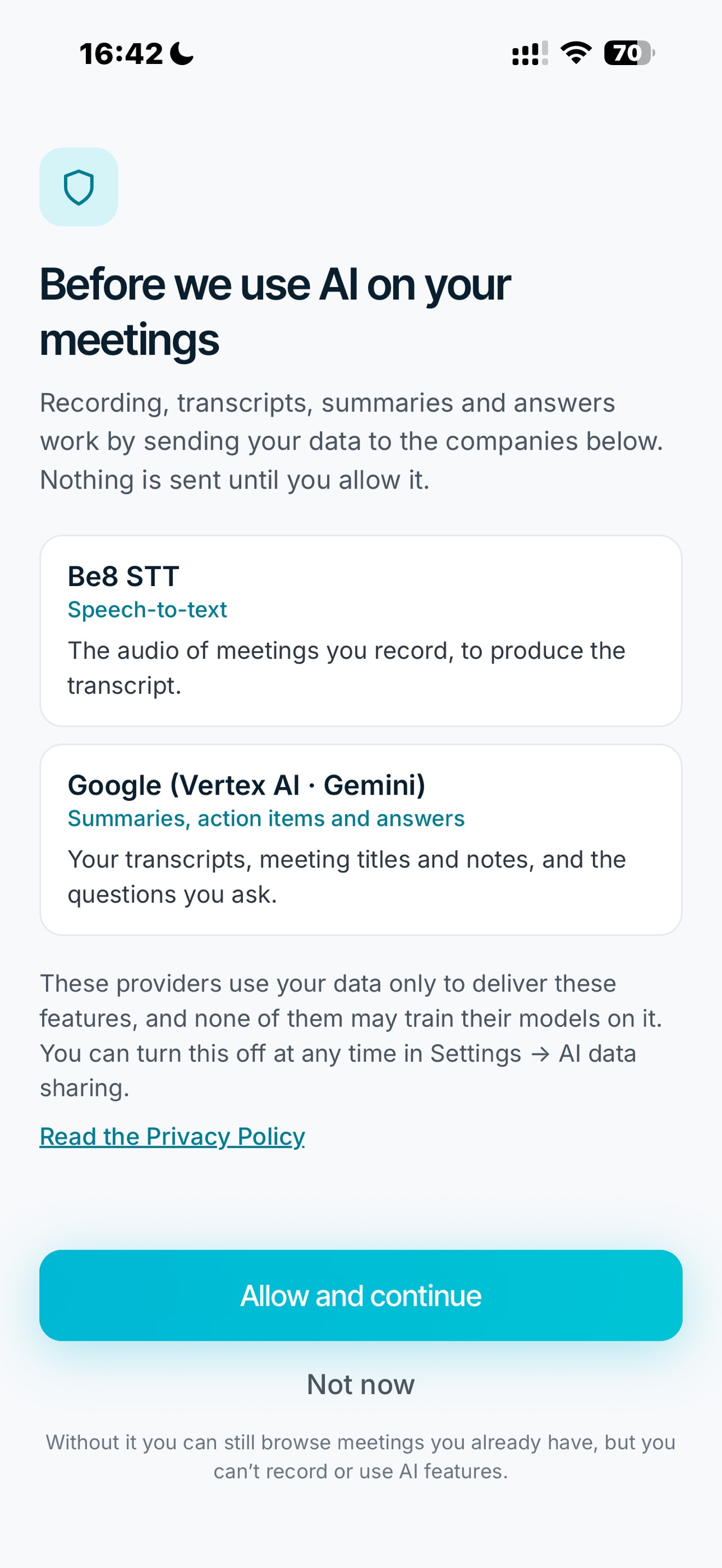Screen dimensions: 722x1568
Task: Tap the Gemini transcripts description text
Action: [x=346, y=877]
